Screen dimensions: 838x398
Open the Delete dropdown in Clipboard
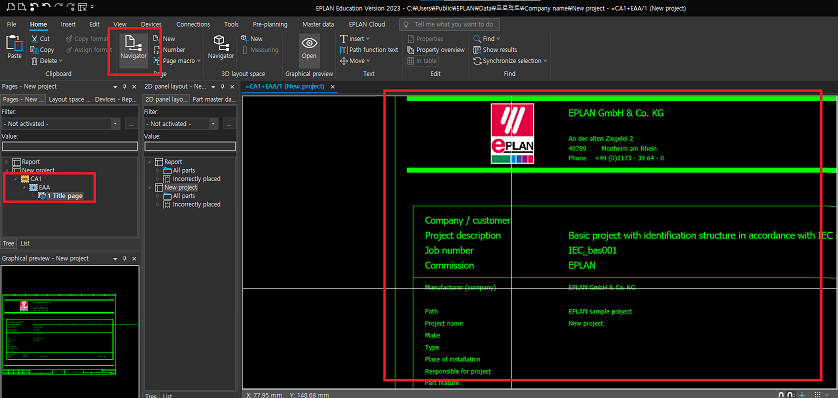click(46, 61)
